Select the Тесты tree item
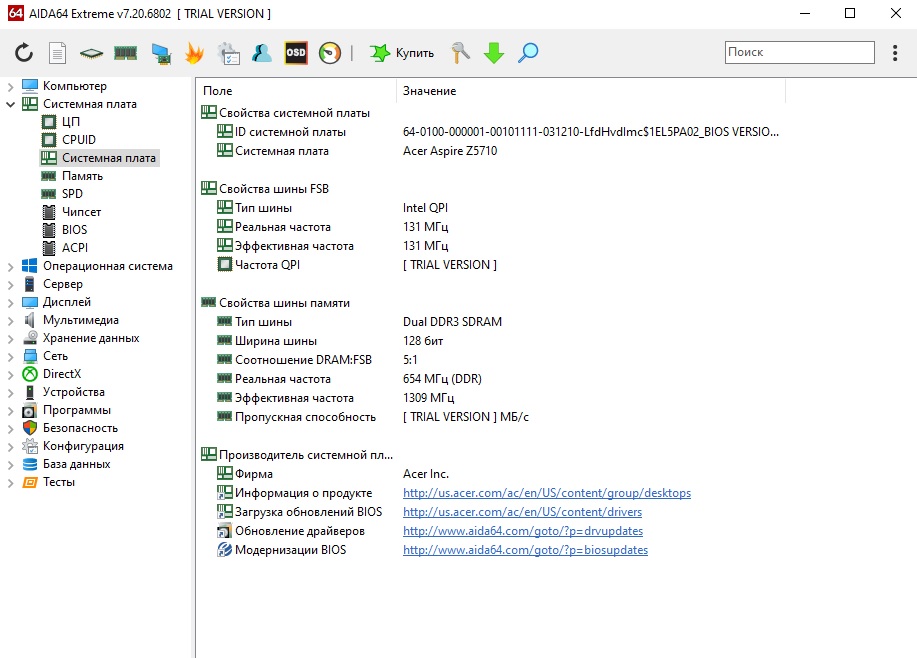The image size is (917, 658). (x=58, y=482)
